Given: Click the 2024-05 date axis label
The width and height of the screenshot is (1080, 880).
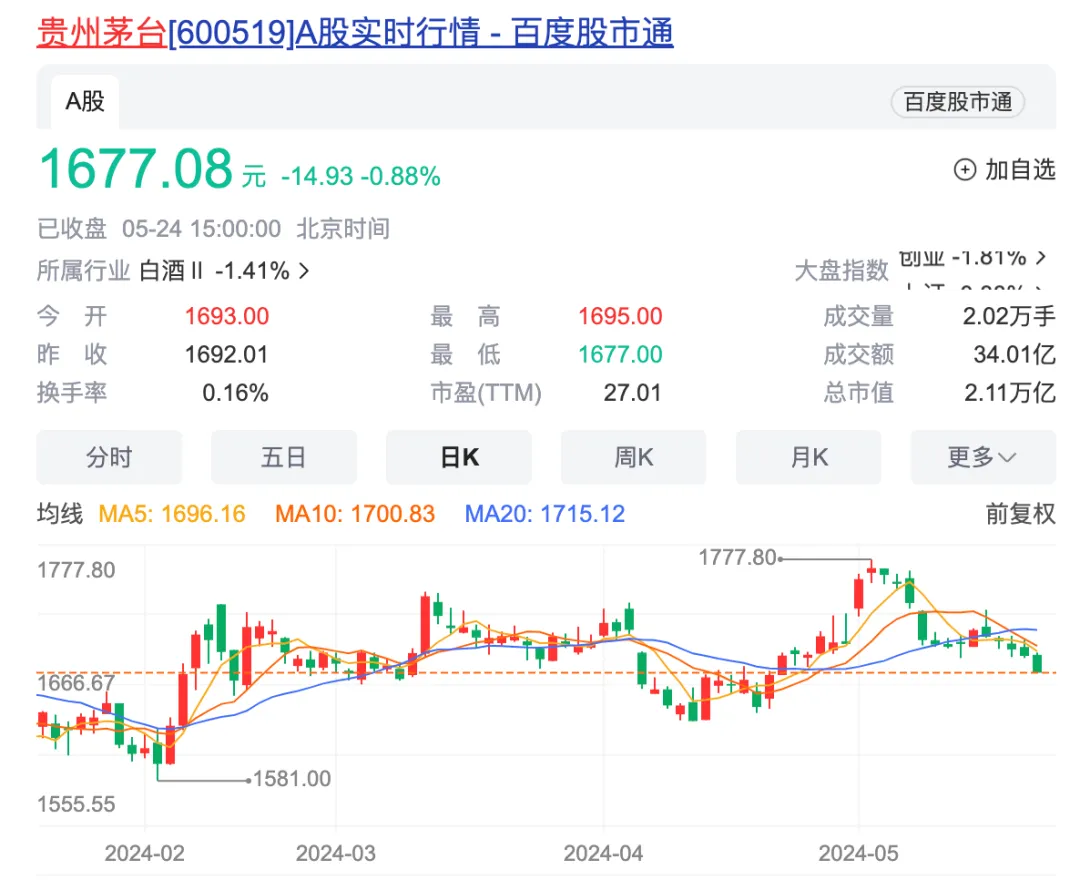Looking at the screenshot, I should point(859,854).
